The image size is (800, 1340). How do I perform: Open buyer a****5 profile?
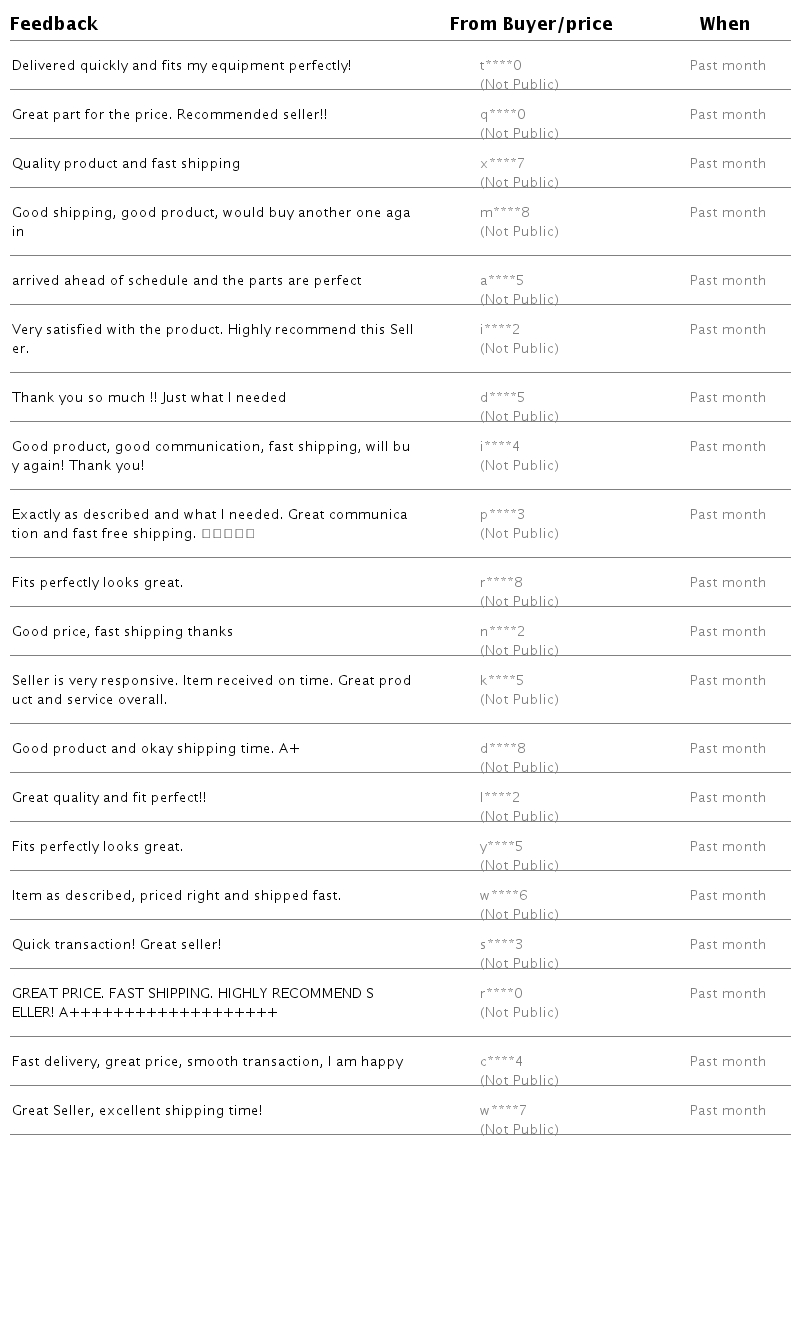[502, 281]
